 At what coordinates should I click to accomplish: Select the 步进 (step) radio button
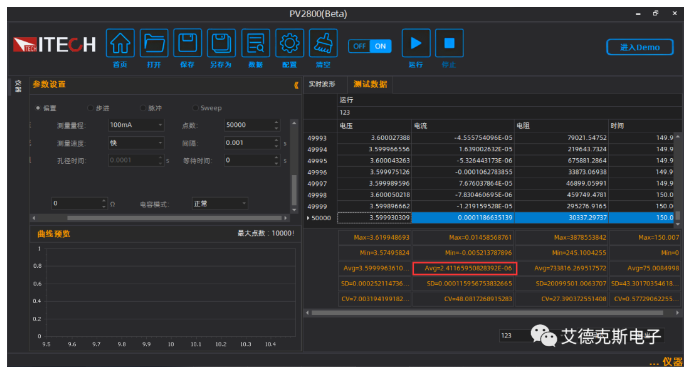[x=90, y=108]
